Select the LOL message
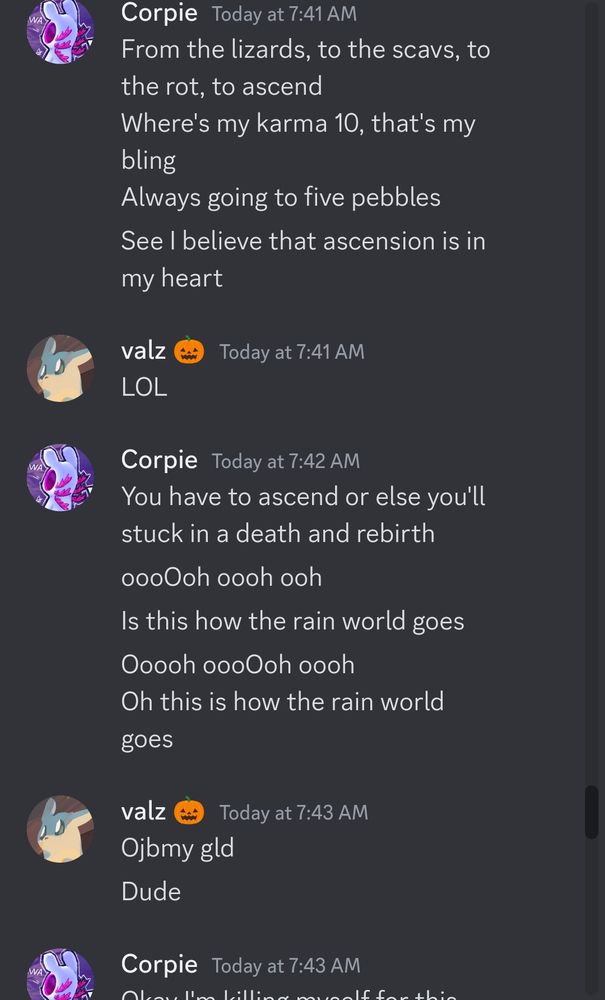The image size is (605, 1000). (x=144, y=387)
